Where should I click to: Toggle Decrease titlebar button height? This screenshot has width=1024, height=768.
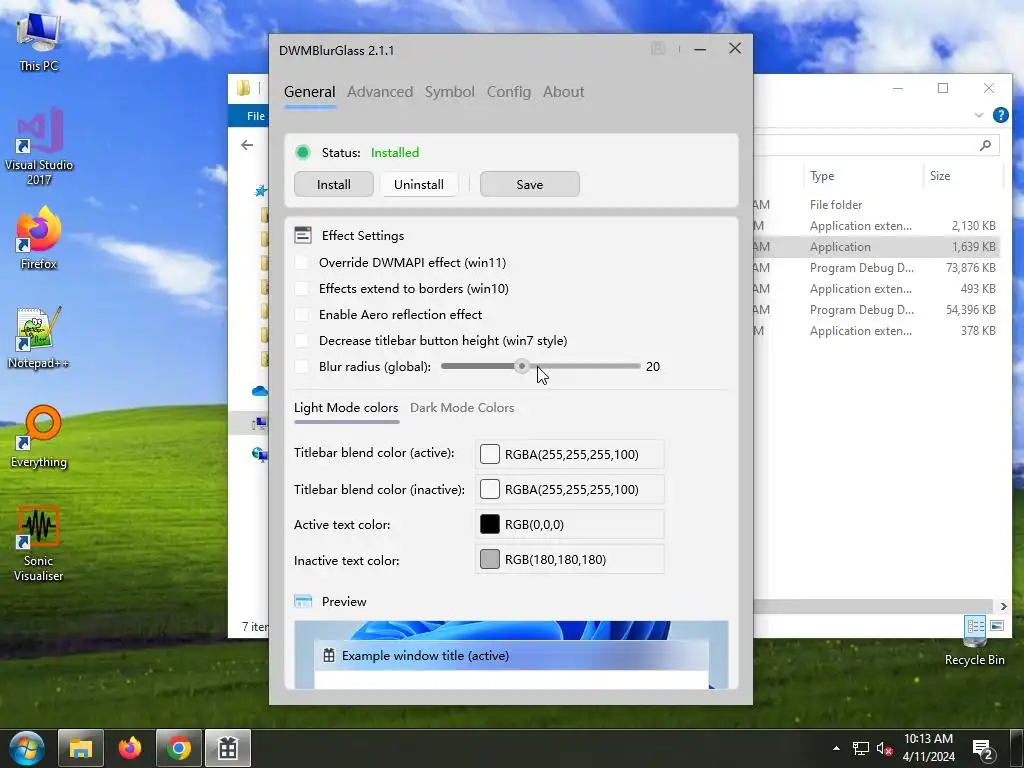[302, 341]
